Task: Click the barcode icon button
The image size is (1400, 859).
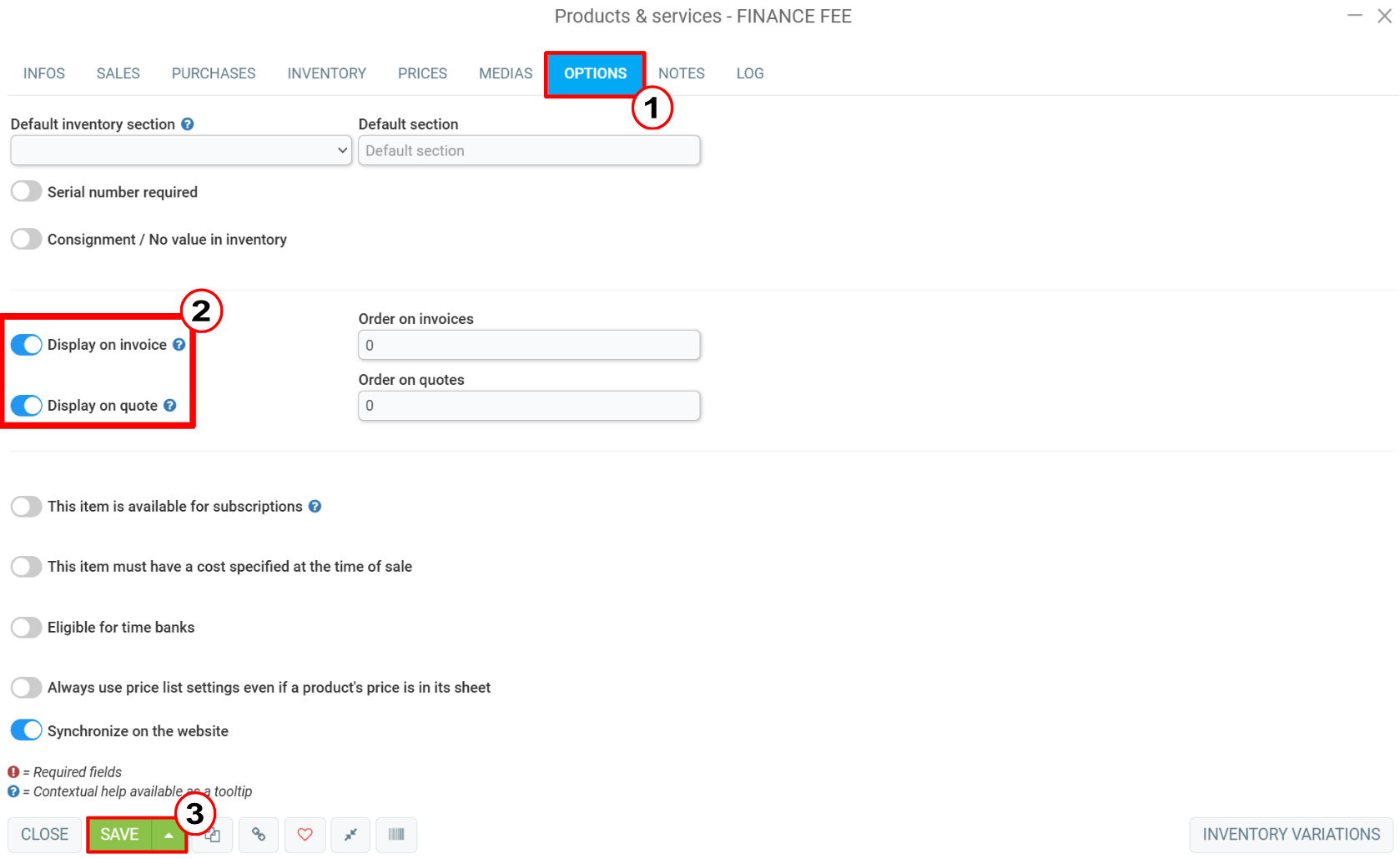Action: (x=396, y=834)
